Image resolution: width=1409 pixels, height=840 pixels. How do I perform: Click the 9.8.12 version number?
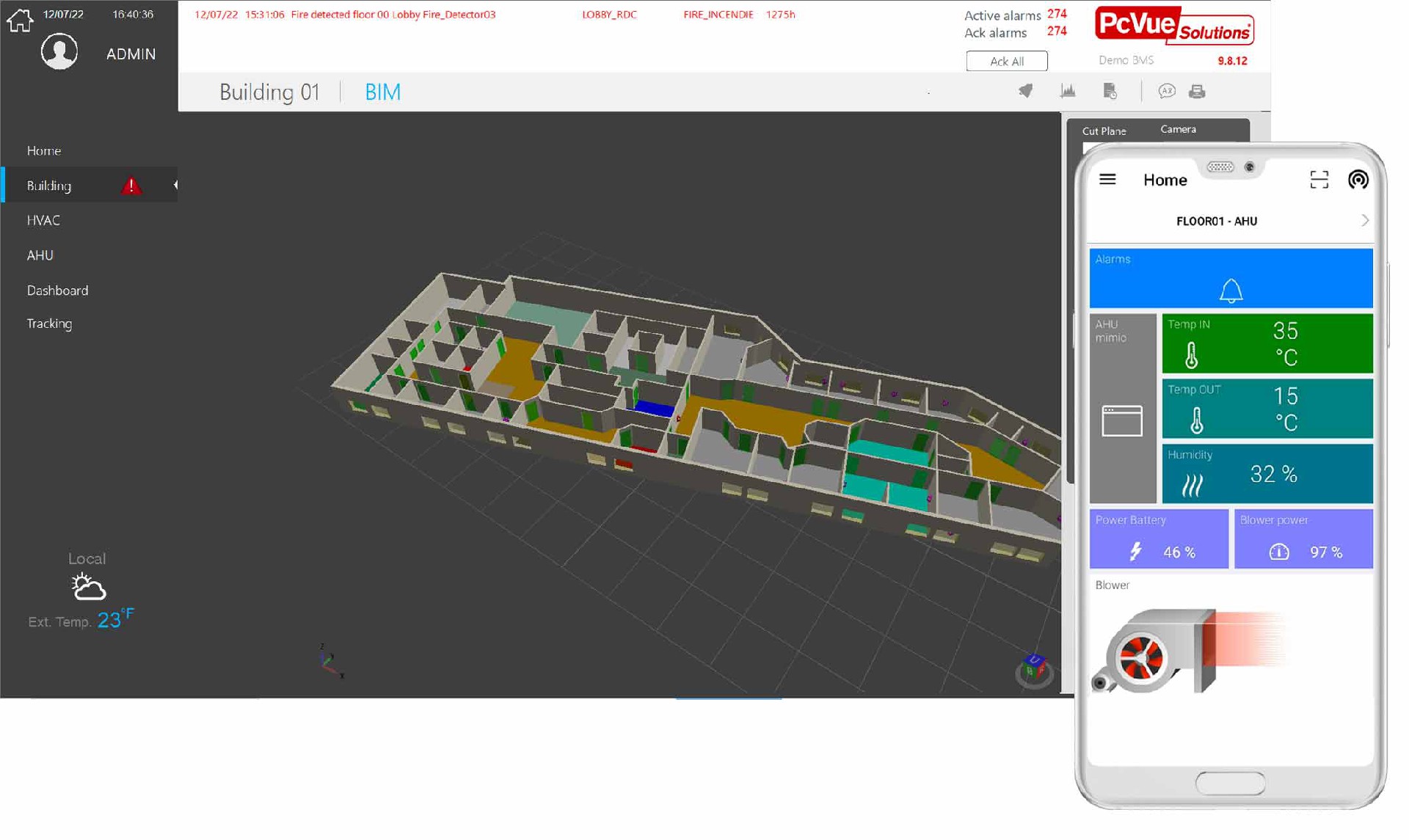click(x=1232, y=61)
